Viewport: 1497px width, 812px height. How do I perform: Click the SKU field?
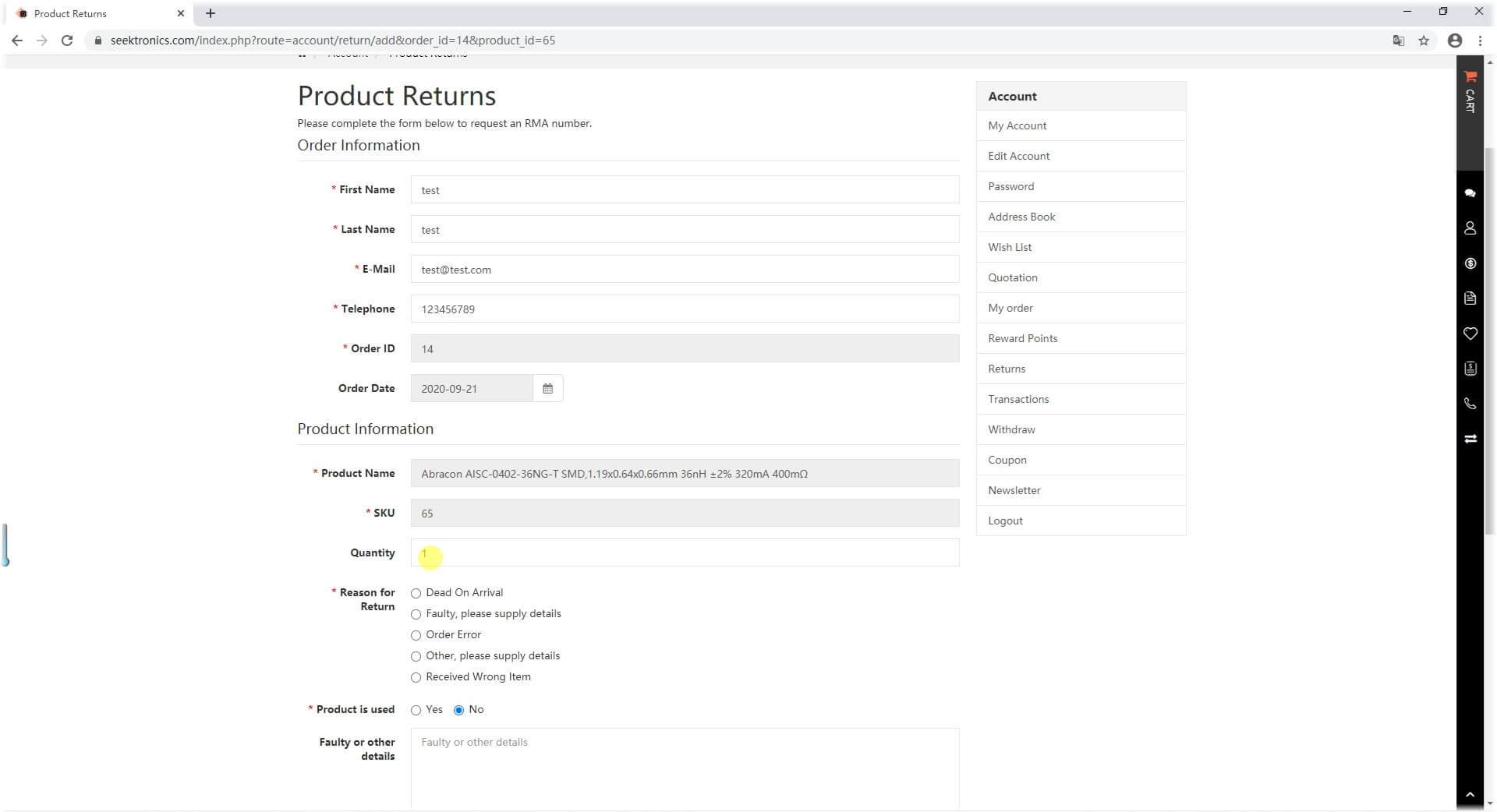click(x=685, y=513)
